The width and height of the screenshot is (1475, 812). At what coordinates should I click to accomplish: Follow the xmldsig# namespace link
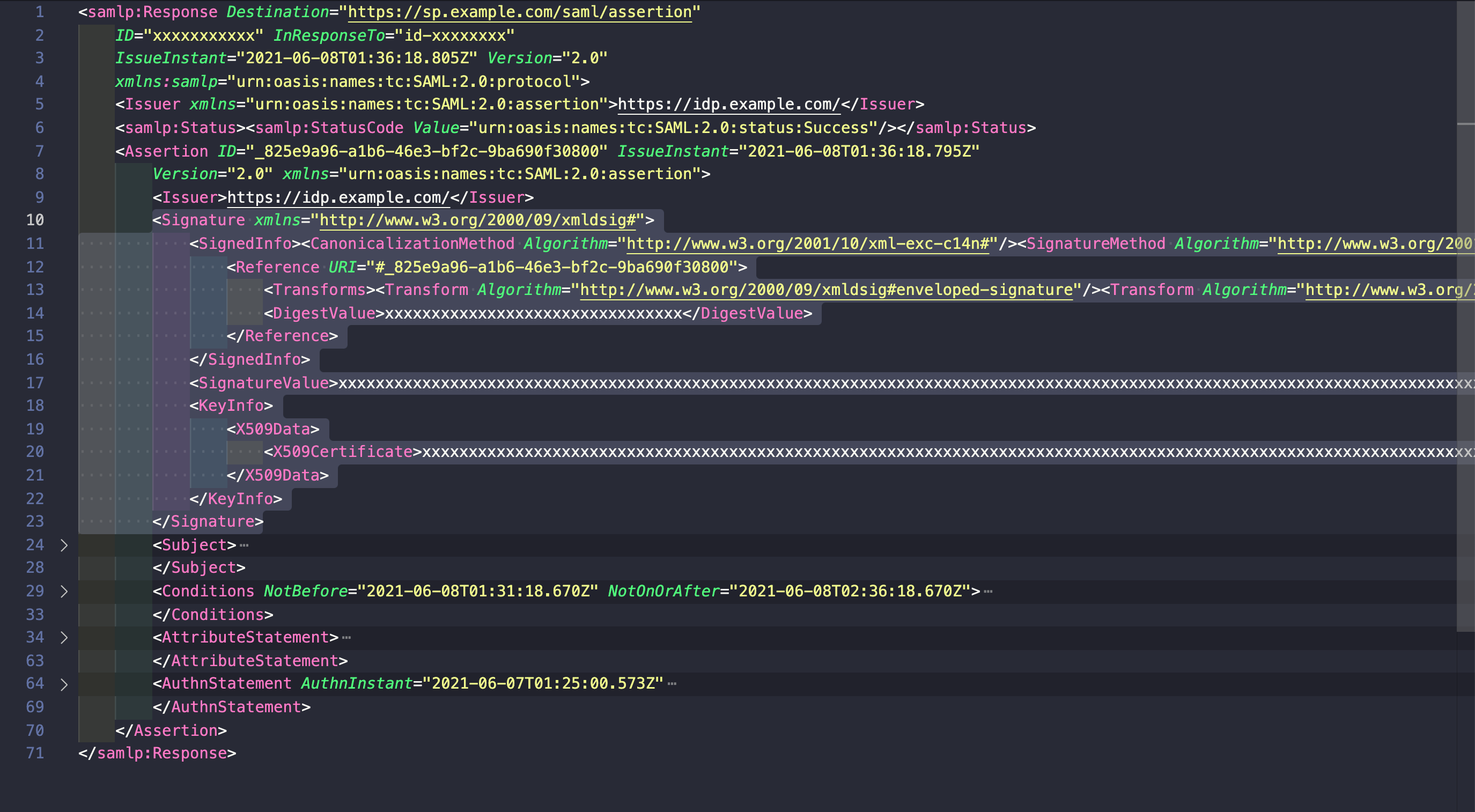point(477,220)
